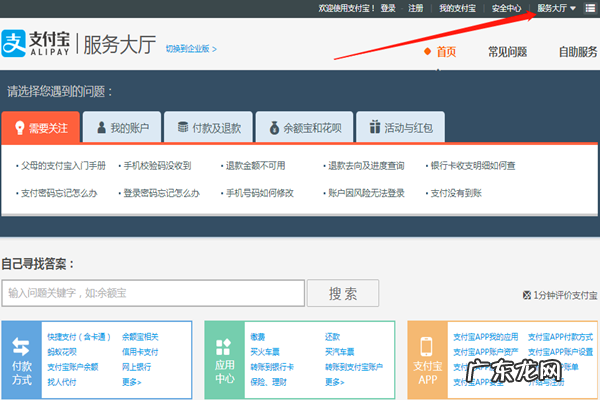Open 支付宝APP账户设置 link
The height and width of the screenshot is (400, 600).
click(561, 352)
